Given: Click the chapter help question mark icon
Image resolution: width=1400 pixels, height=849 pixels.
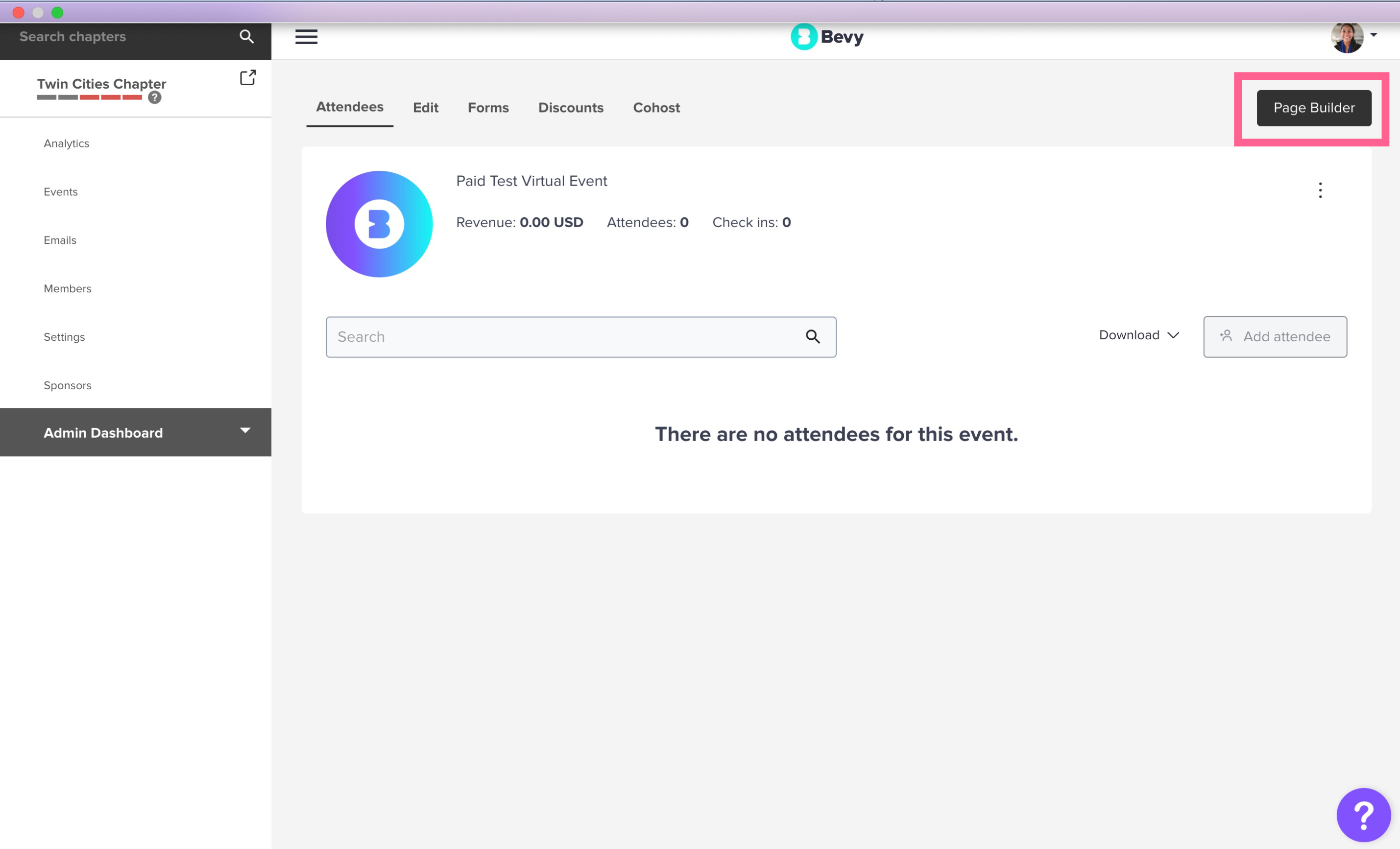Looking at the screenshot, I should (x=153, y=97).
